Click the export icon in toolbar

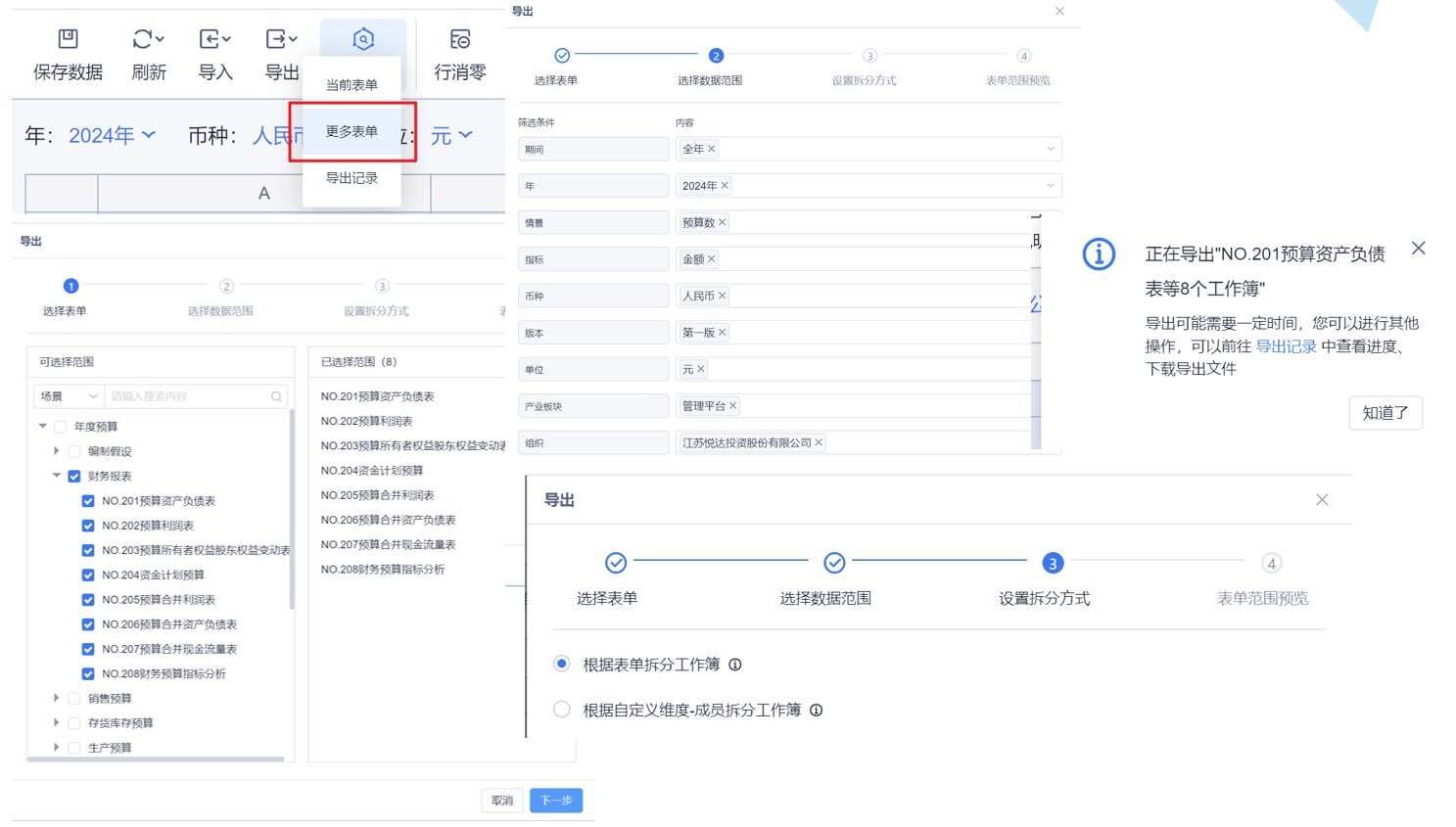pyautogui.click(x=276, y=39)
